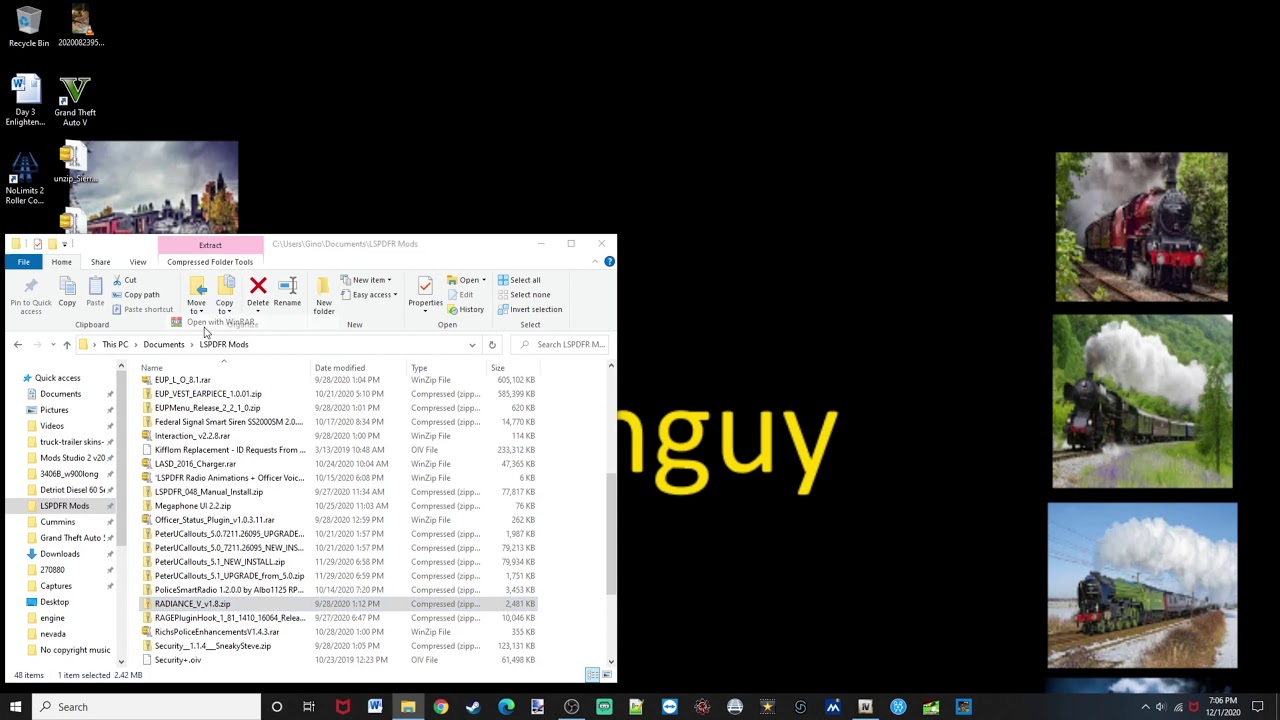Switch to Large icons view
This screenshot has height=720, width=1280.
coord(605,675)
